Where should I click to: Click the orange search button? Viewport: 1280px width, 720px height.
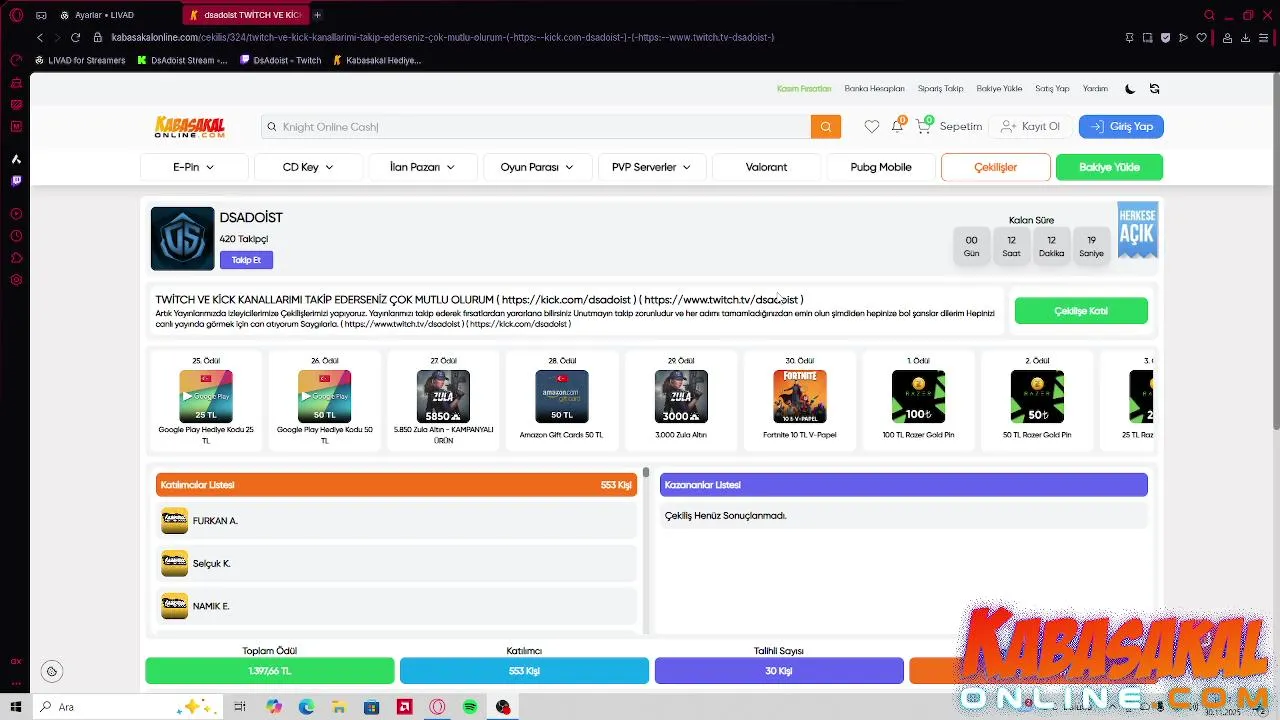[x=826, y=127]
